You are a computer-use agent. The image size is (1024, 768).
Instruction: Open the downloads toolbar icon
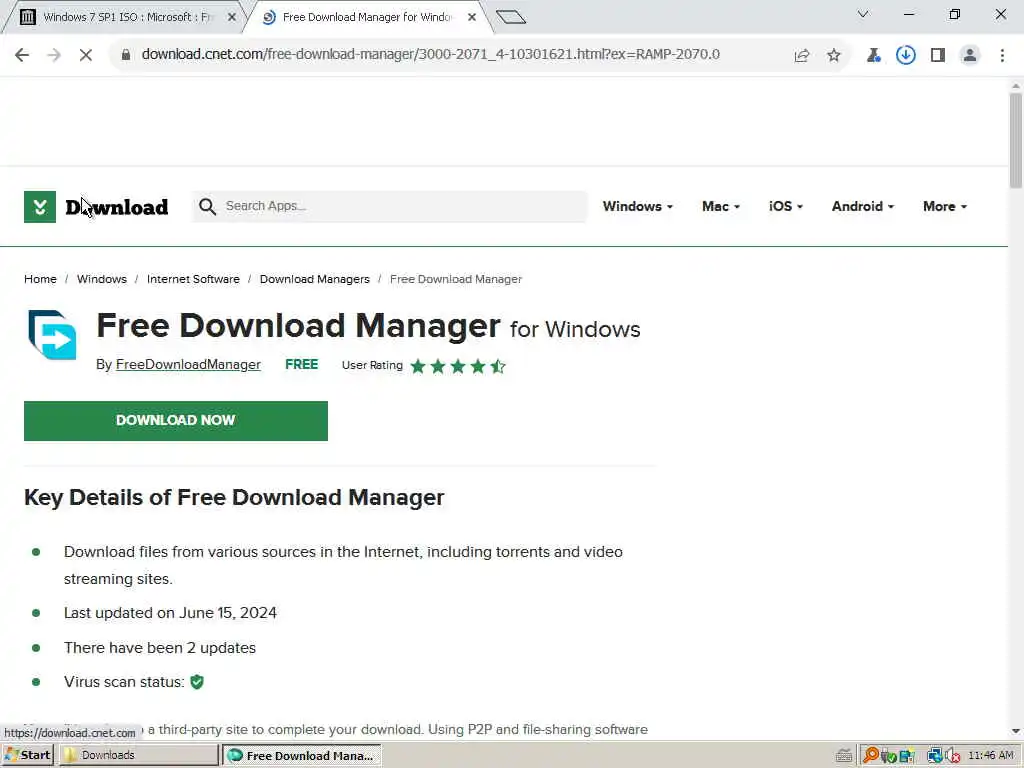(905, 55)
